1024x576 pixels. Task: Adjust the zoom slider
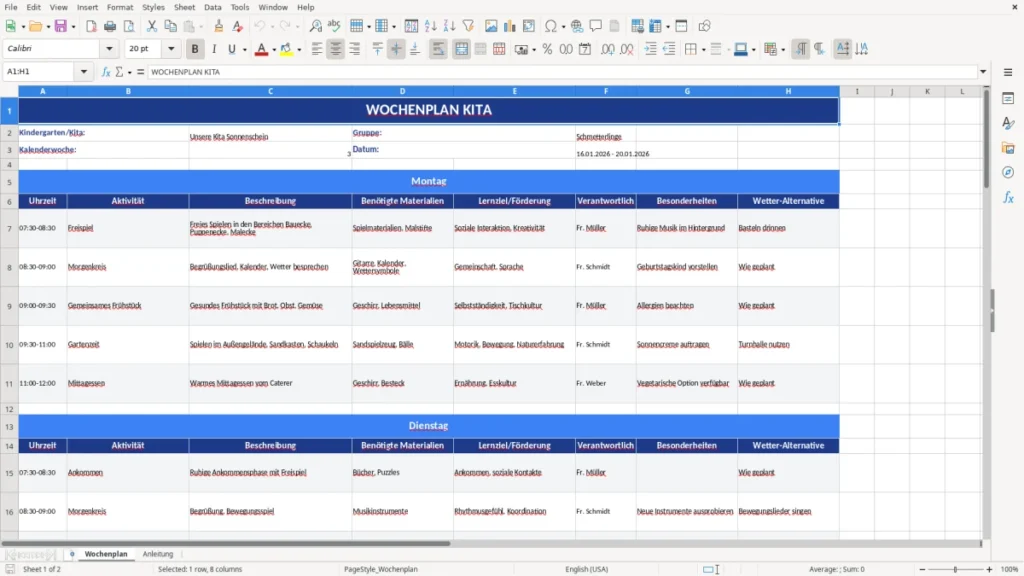tap(955, 569)
